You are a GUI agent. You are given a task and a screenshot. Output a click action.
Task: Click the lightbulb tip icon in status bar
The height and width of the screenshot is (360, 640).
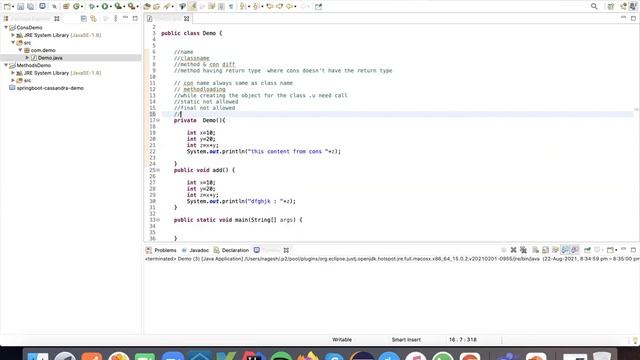635,340
